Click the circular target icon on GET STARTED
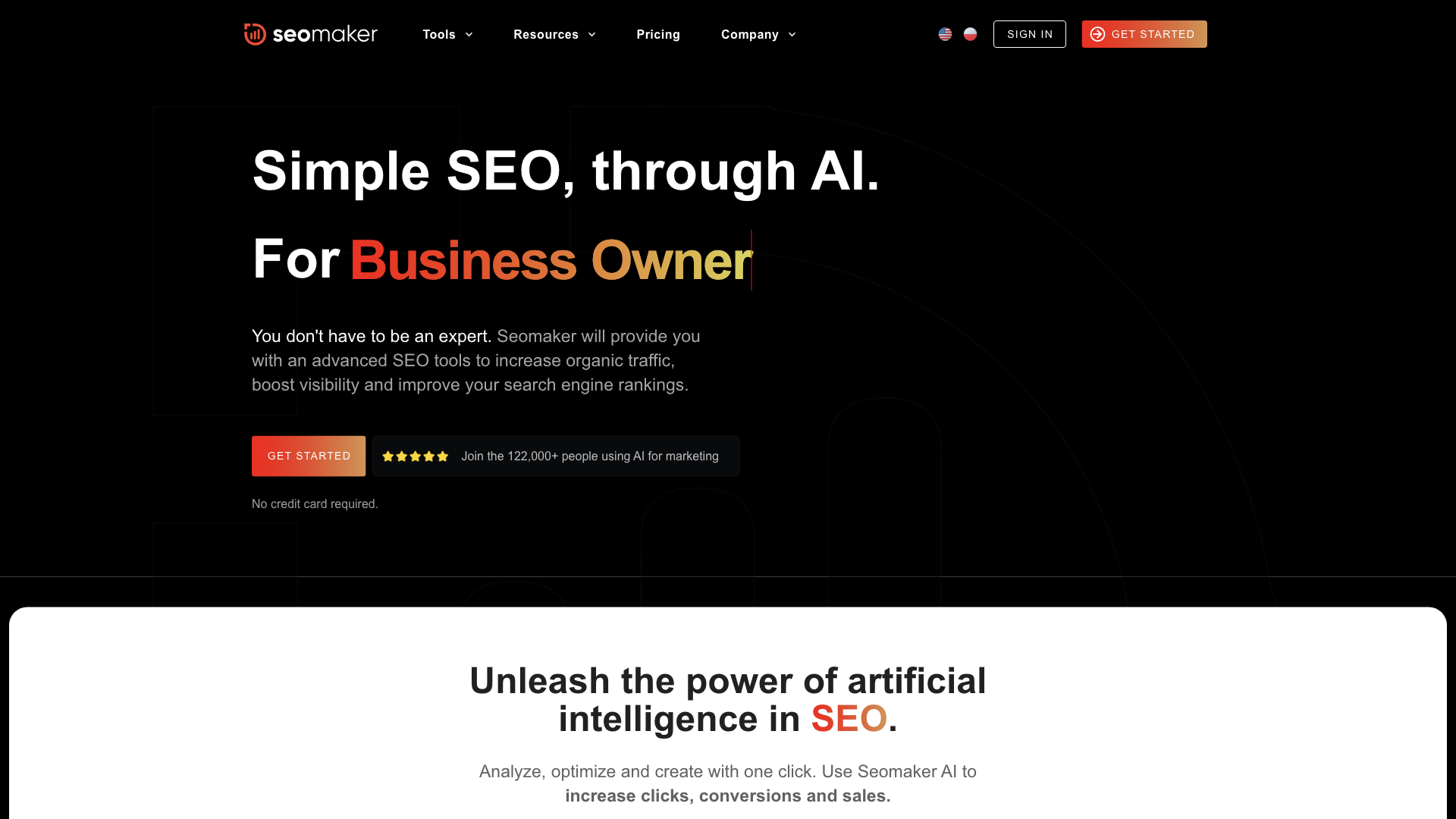 point(1097,34)
